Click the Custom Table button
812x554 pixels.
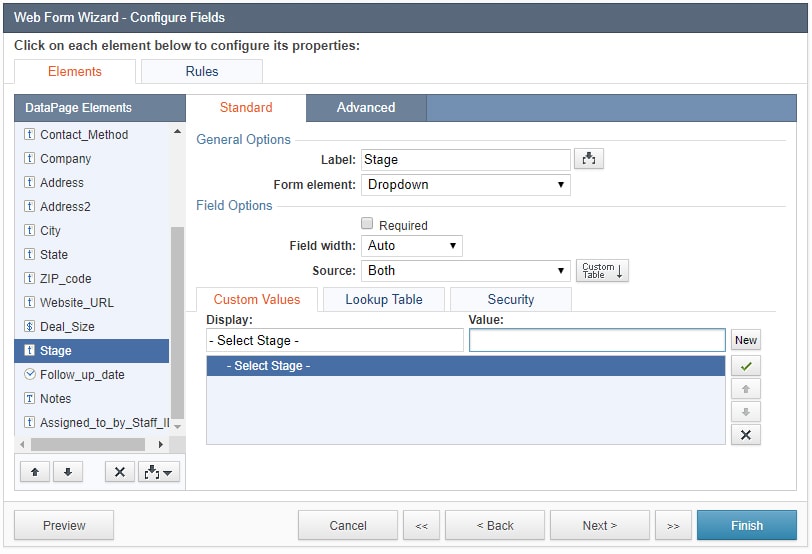(602, 271)
